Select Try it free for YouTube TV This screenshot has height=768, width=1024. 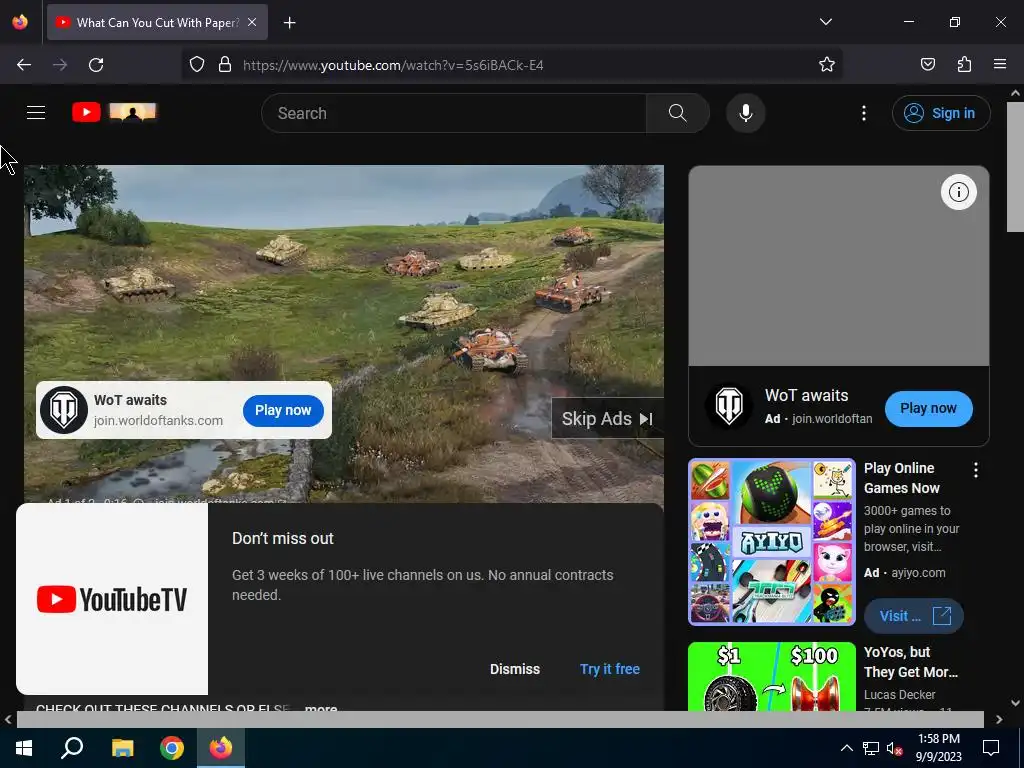coord(609,669)
